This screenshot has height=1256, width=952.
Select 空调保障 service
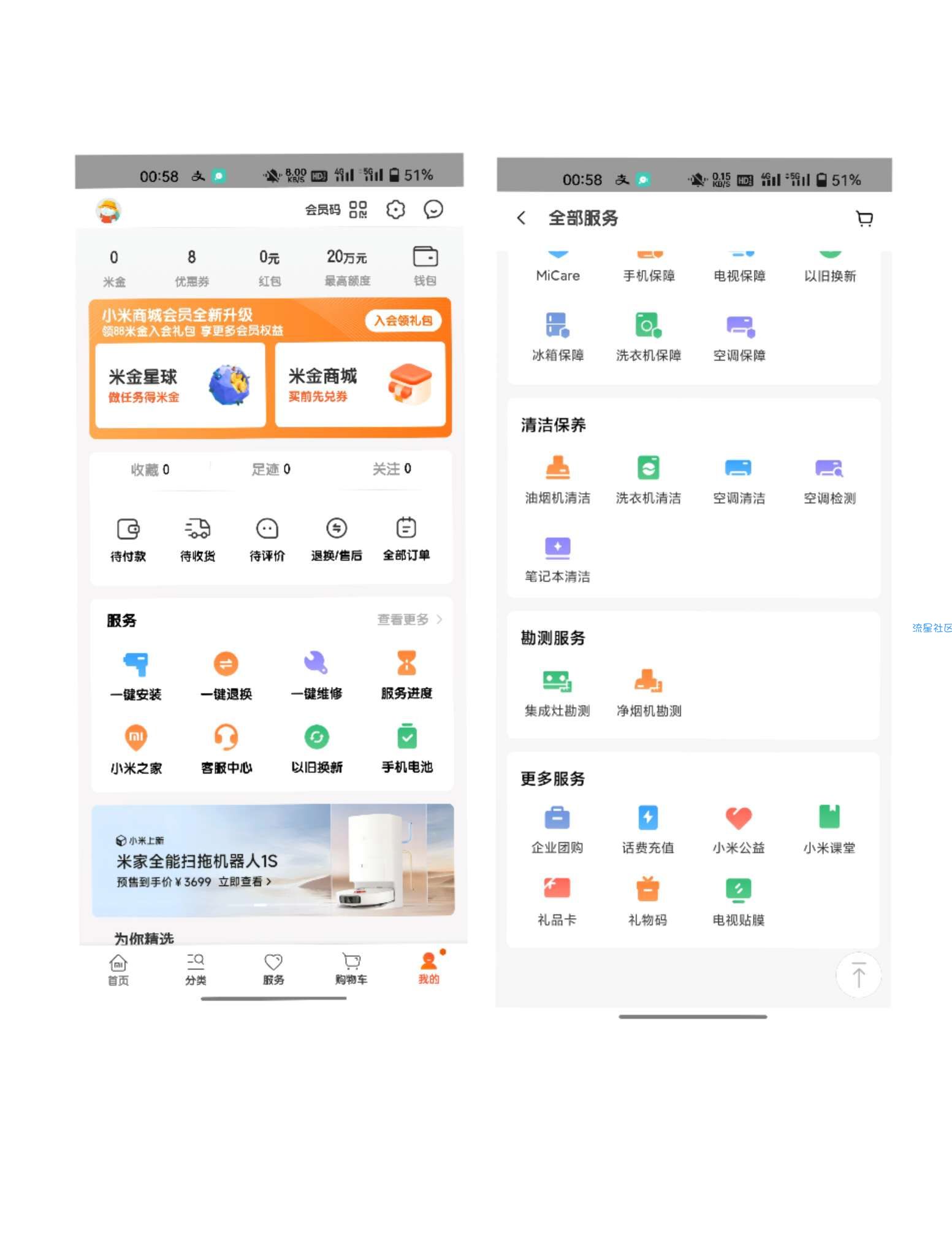pyautogui.click(x=739, y=337)
